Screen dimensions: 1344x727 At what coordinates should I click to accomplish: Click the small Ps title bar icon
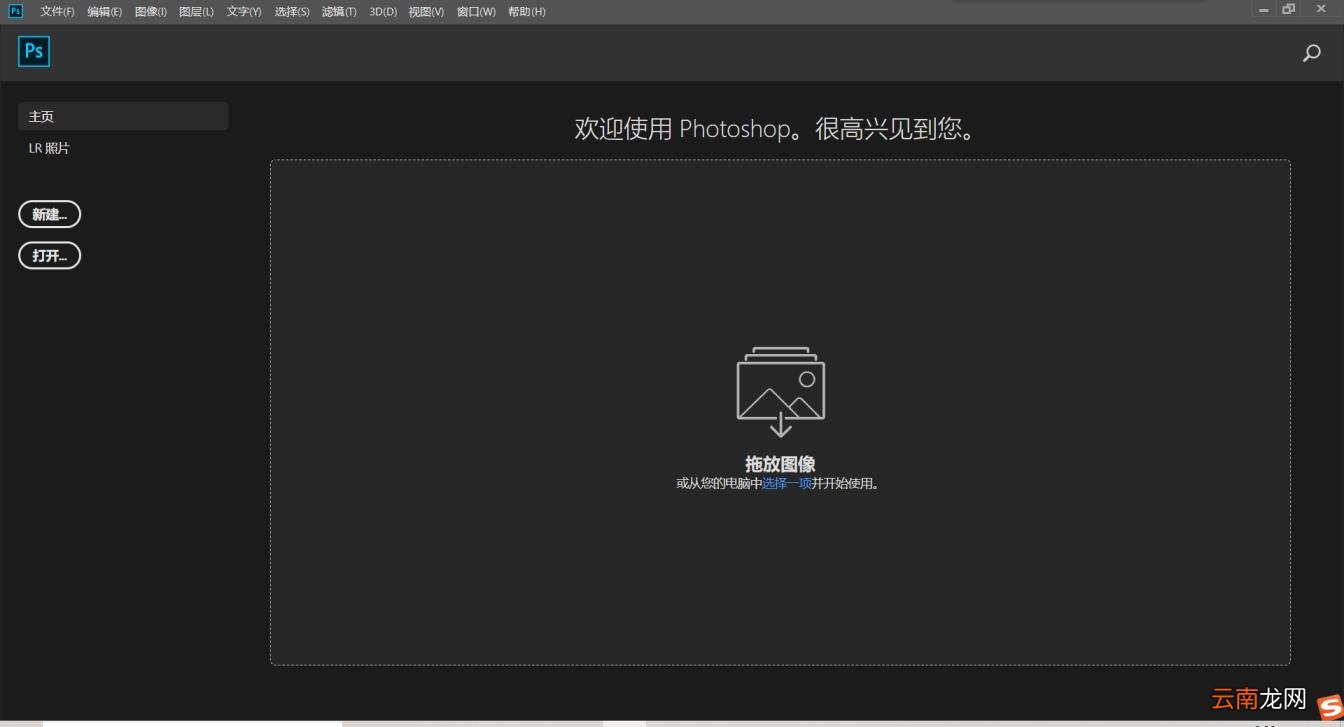[15, 11]
